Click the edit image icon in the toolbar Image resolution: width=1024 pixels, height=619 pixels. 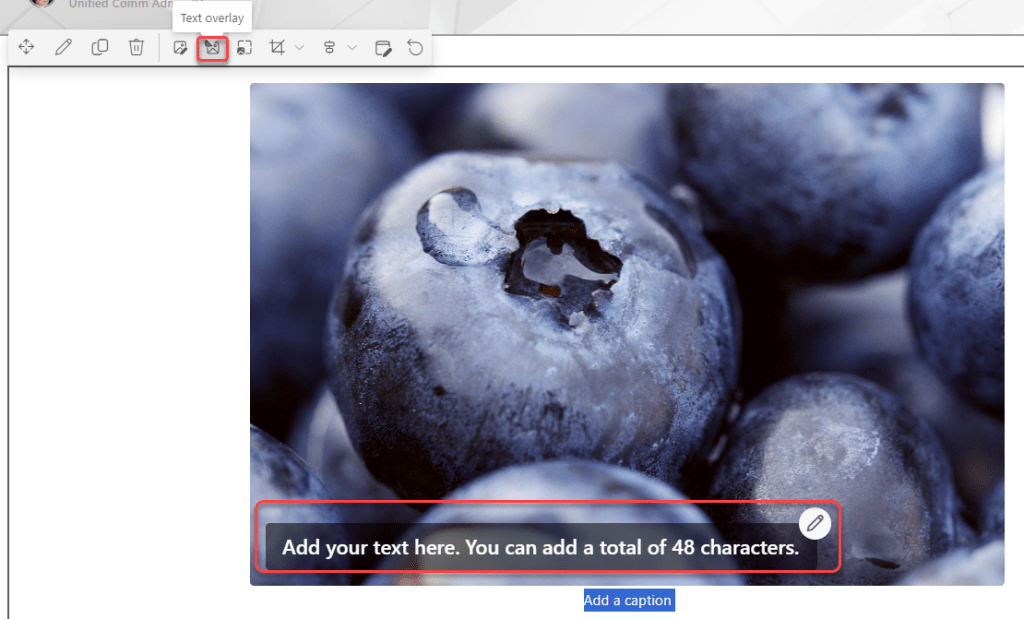(180, 47)
